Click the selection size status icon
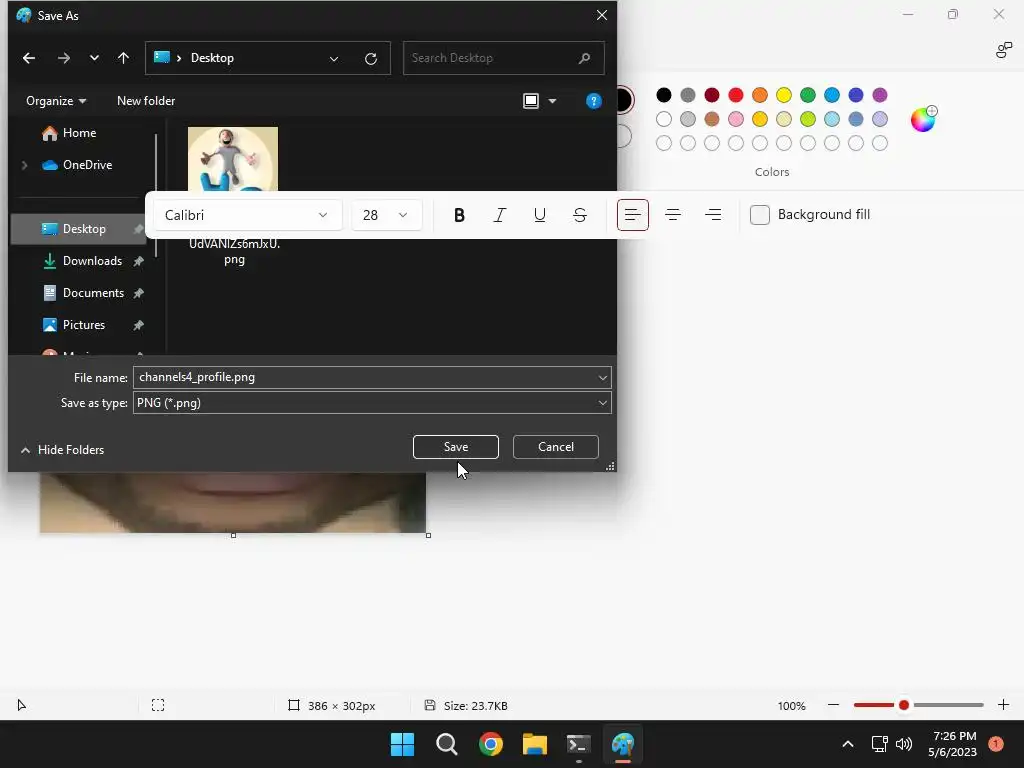The height and width of the screenshot is (768, 1024). tap(158, 705)
